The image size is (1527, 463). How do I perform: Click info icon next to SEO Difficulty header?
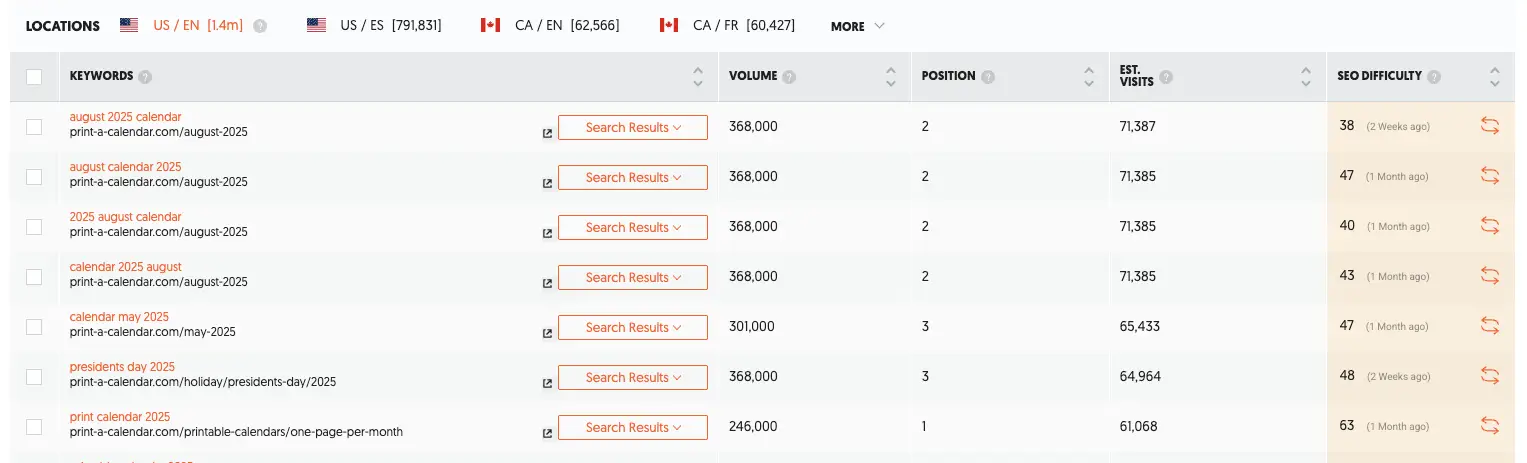[x=1434, y=77]
